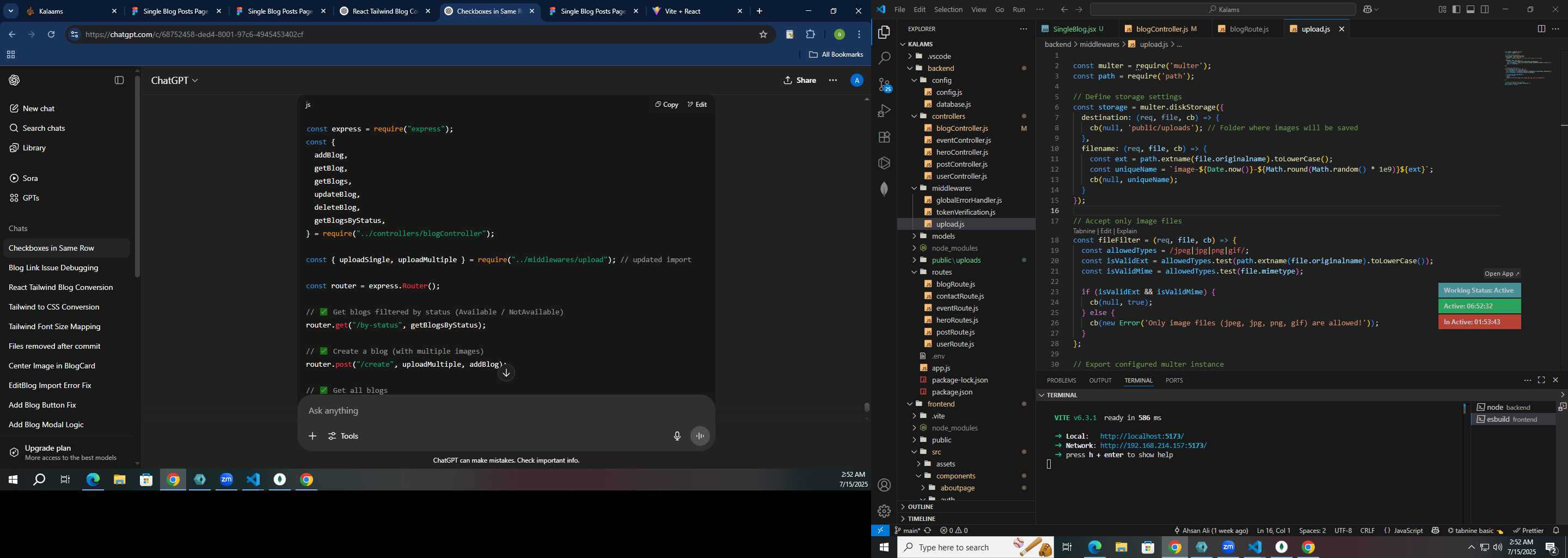Click plus attach icon in ChatGPT prompt
The height and width of the screenshot is (558, 1568).
313,436
